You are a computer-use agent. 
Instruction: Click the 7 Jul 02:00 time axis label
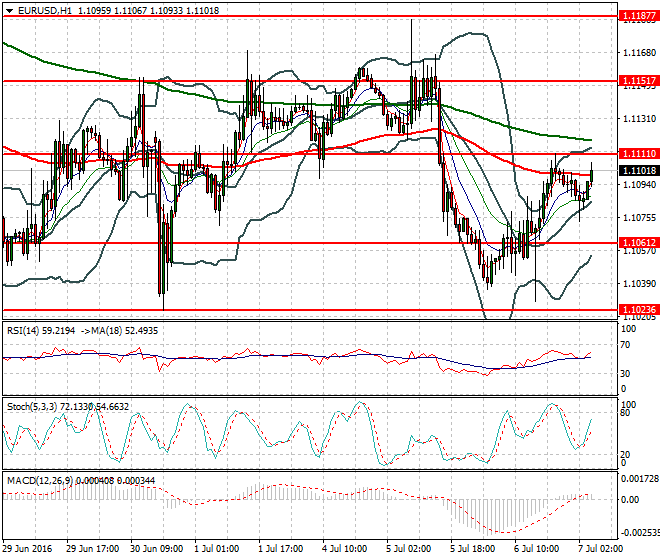(600, 549)
